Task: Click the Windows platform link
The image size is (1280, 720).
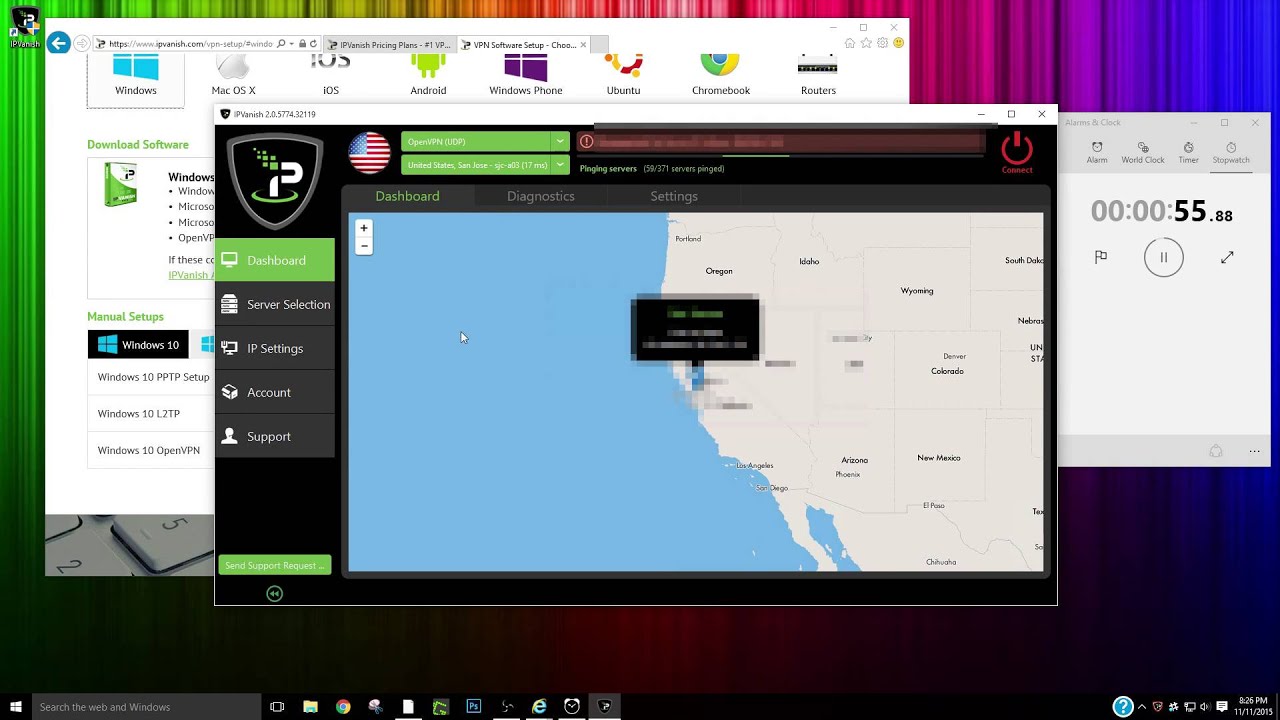Action: click(x=136, y=79)
